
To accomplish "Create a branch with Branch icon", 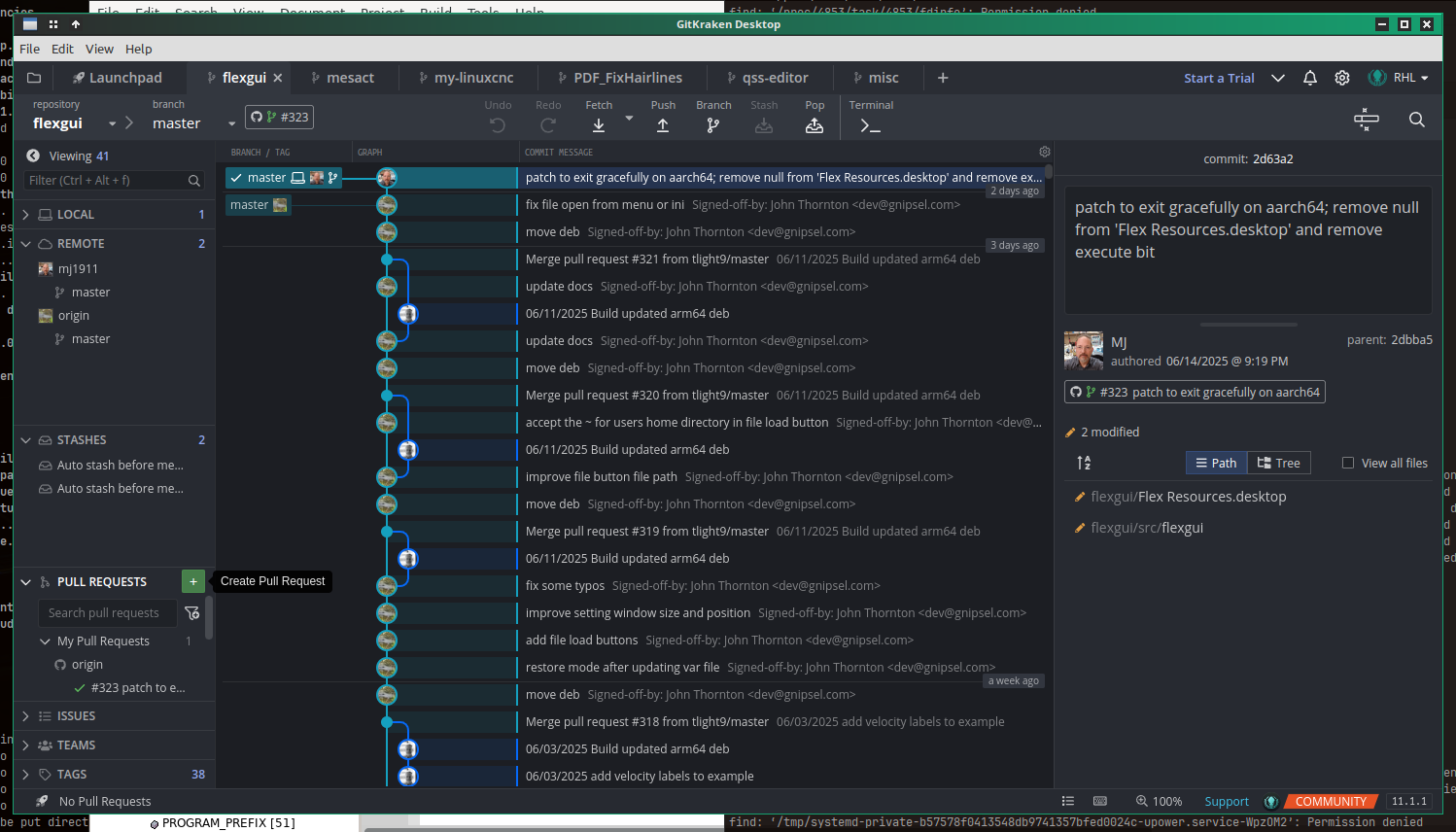I will [x=713, y=125].
